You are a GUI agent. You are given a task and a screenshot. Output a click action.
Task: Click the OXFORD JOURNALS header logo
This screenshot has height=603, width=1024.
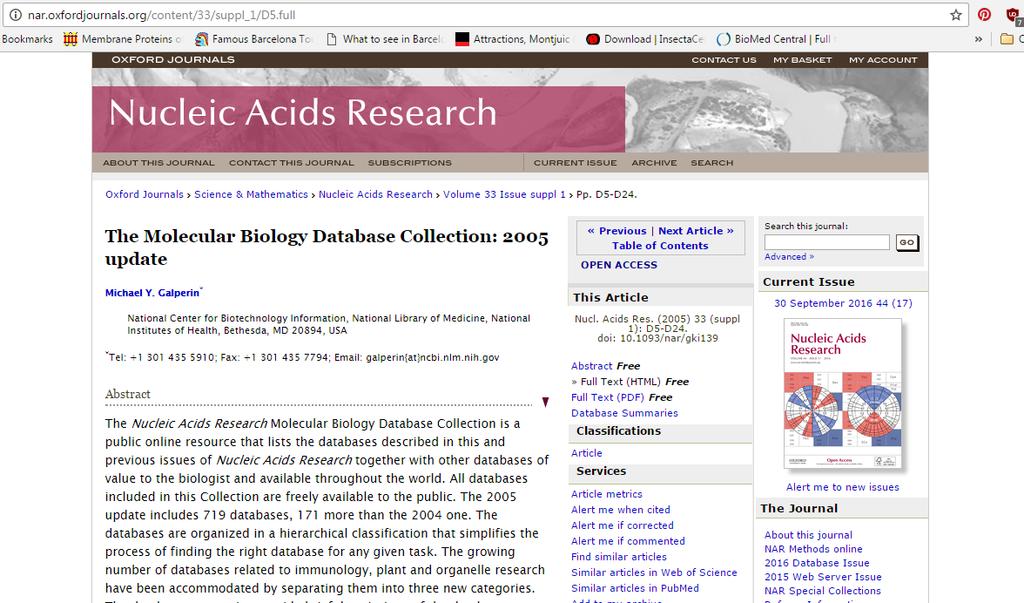[x=173, y=59]
